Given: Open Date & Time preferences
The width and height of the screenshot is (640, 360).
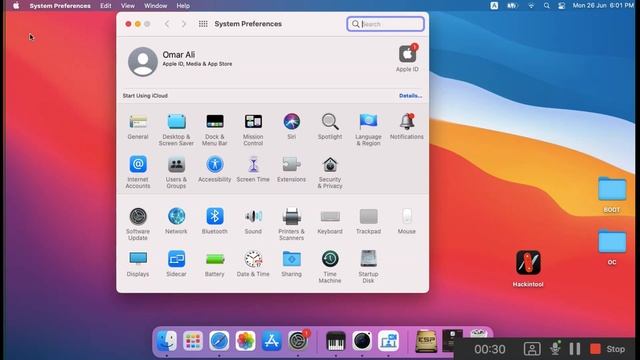Looking at the screenshot, I should coord(253,264).
